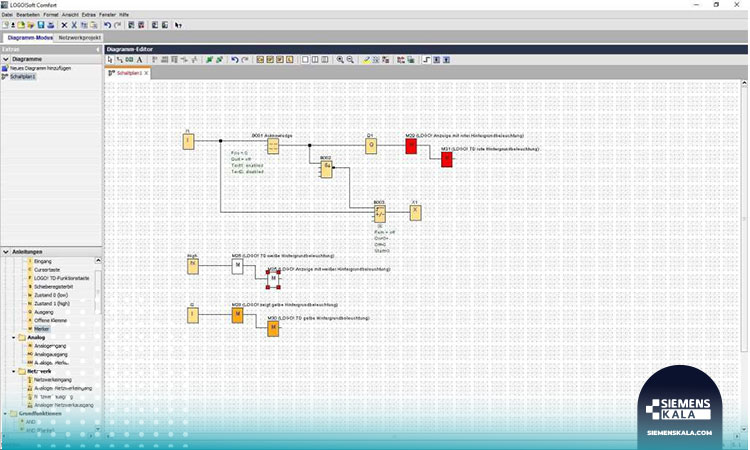
Task: Select Schaltplan1 in the Diagramme list
Action: tap(23, 77)
